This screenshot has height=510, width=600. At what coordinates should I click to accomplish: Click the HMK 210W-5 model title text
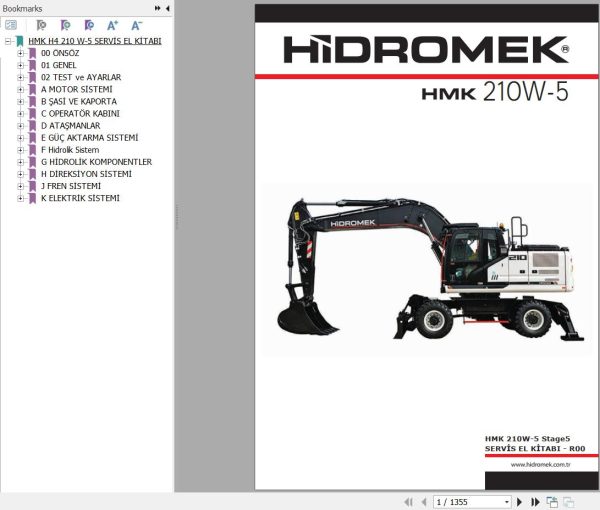(495, 92)
